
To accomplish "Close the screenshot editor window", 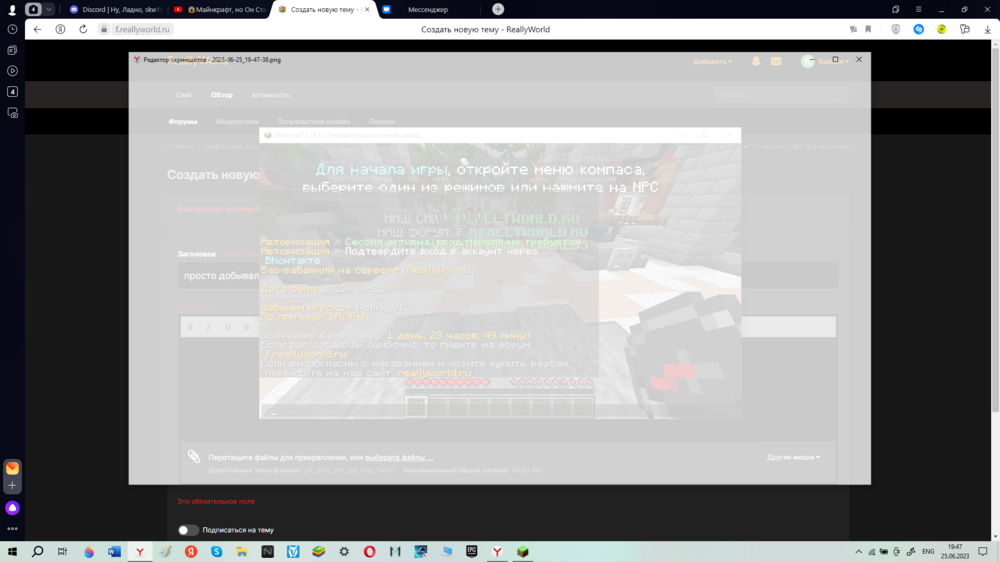I will coord(859,59).
